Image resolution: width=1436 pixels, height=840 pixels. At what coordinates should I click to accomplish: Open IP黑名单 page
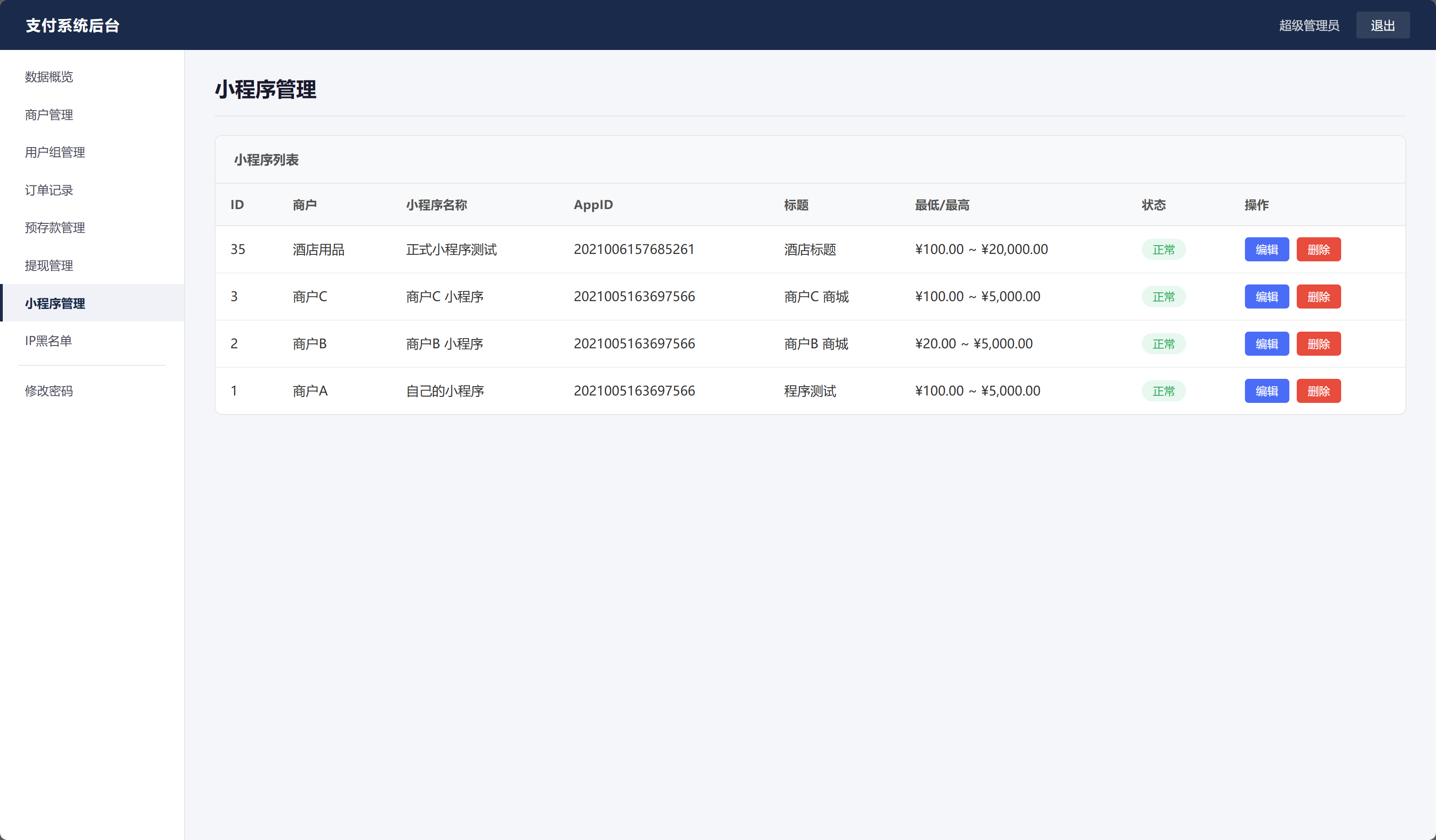(92, 340)
